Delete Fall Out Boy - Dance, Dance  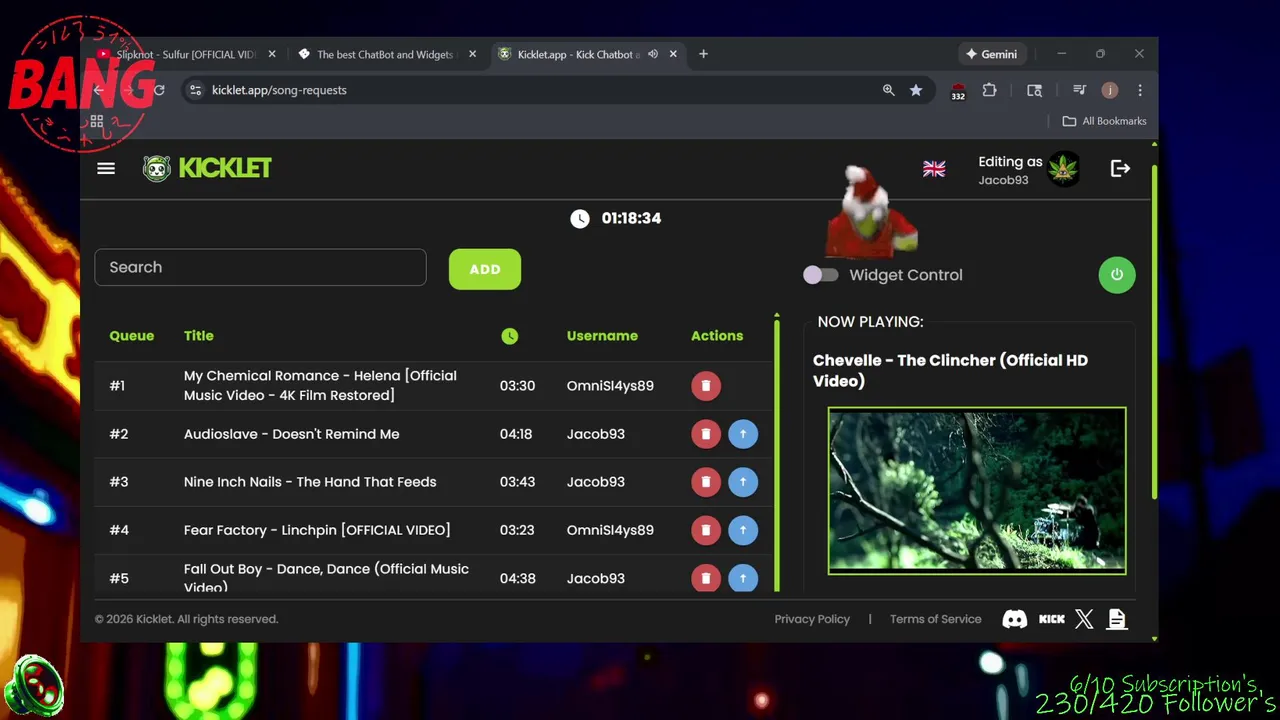click(x=706, y=578)
